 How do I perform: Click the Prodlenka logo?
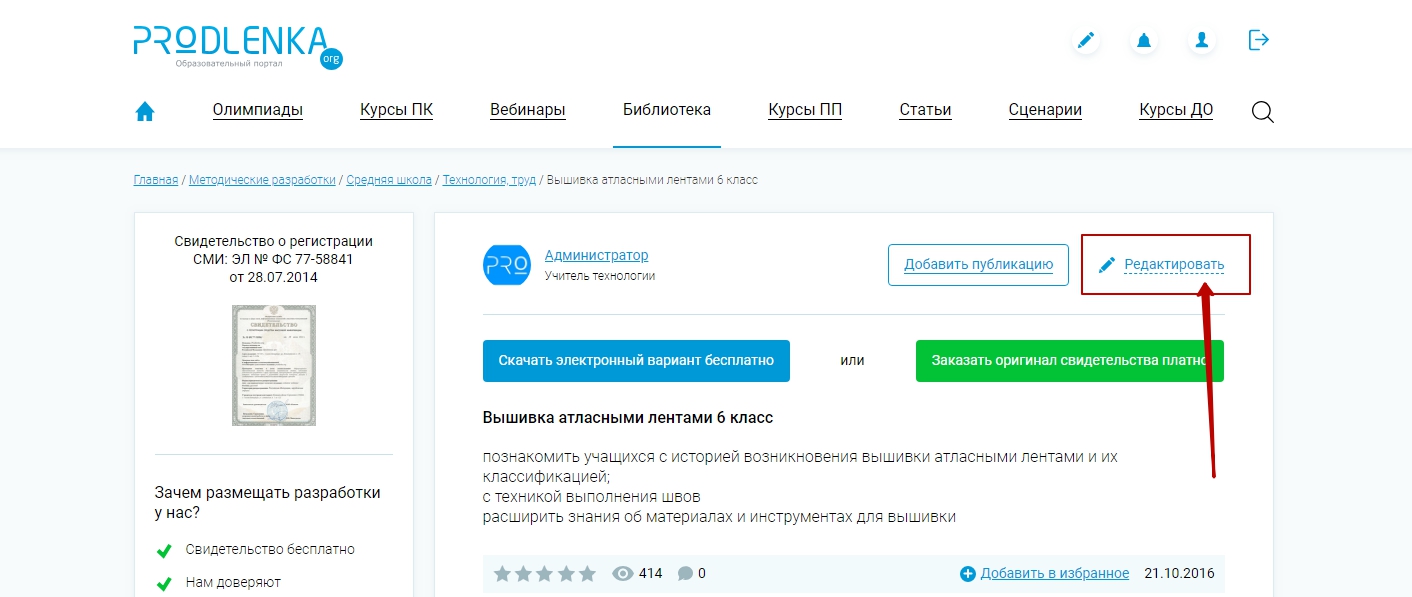point(237,46)
